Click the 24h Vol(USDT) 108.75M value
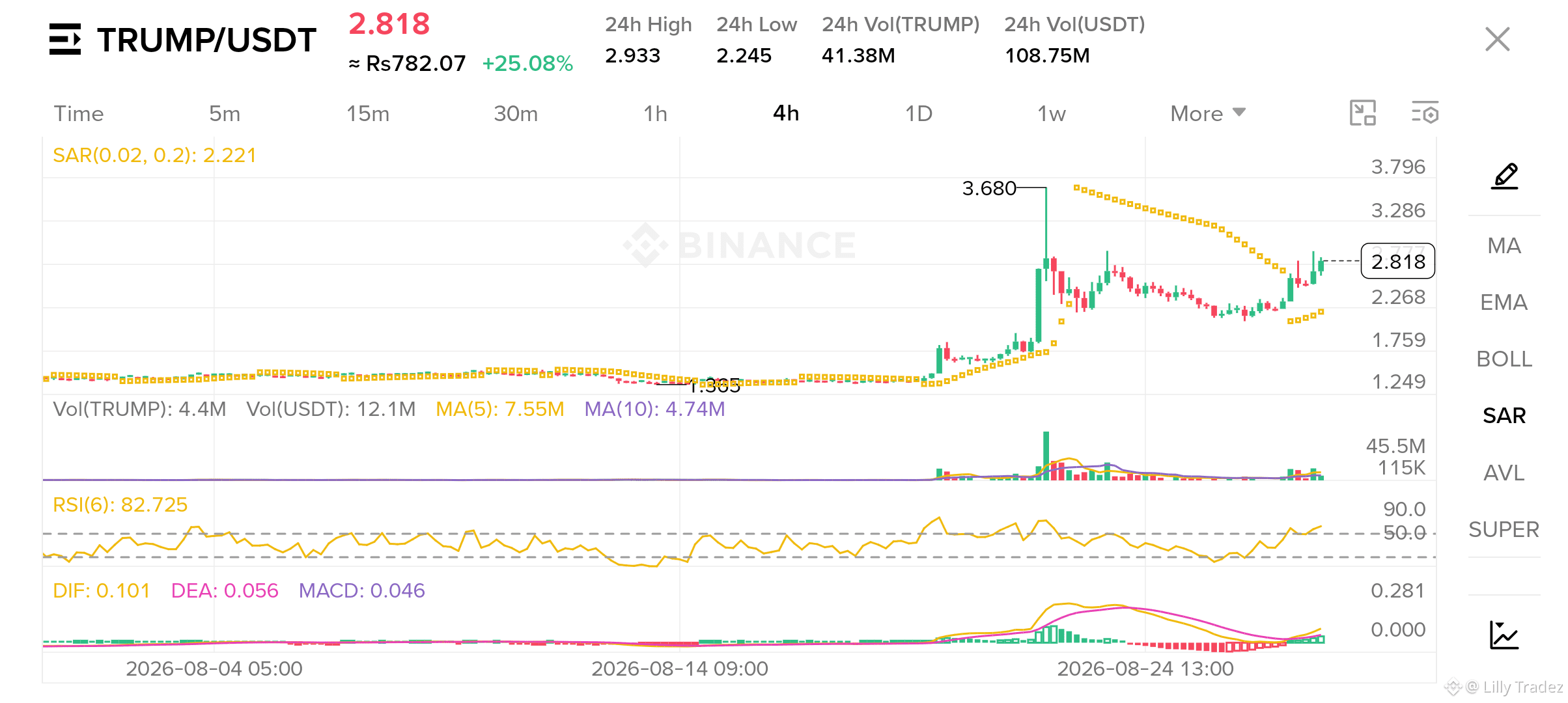 [x=1047, y=55]
